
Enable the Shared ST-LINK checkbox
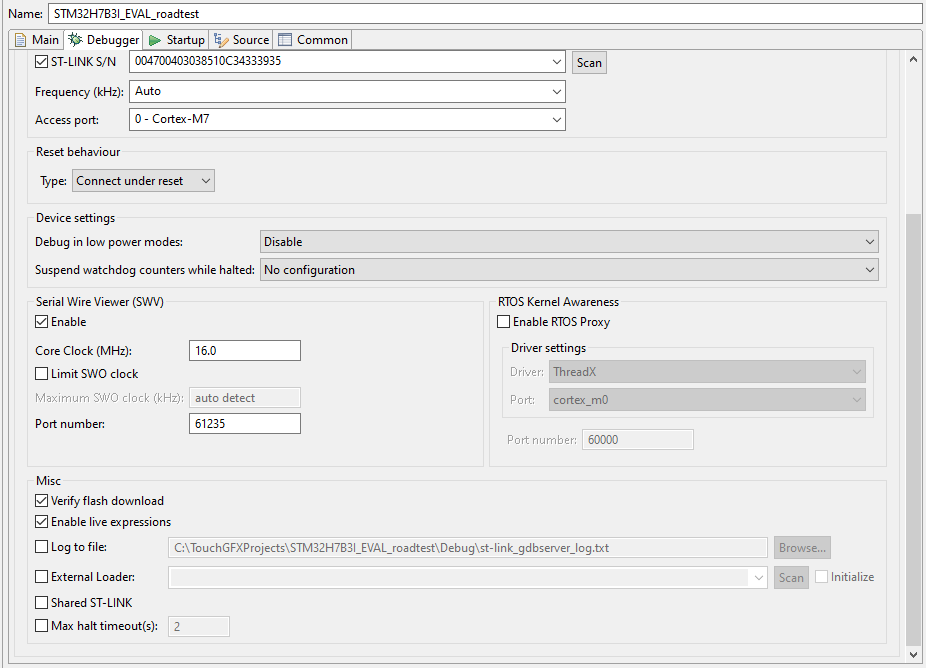(x=41, y=602)
